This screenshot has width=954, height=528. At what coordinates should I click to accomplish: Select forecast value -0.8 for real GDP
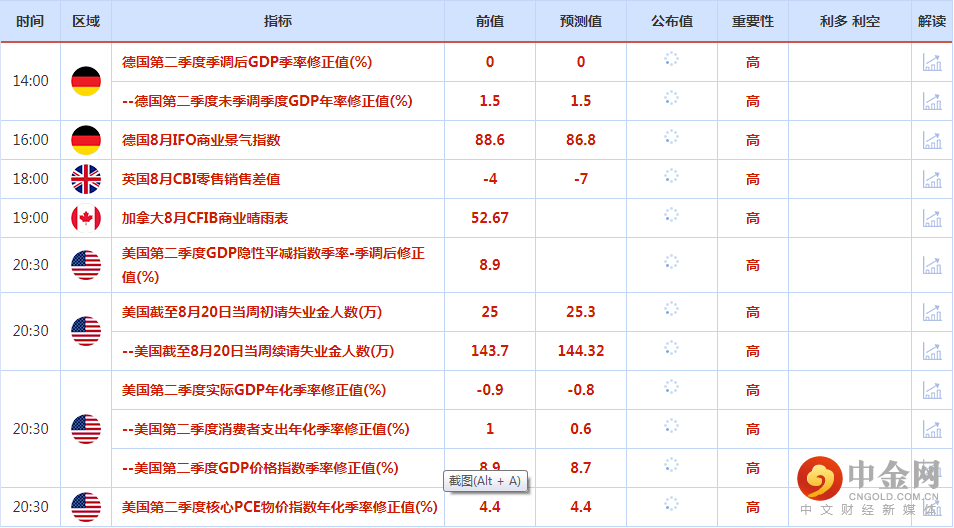click(581, 390)
